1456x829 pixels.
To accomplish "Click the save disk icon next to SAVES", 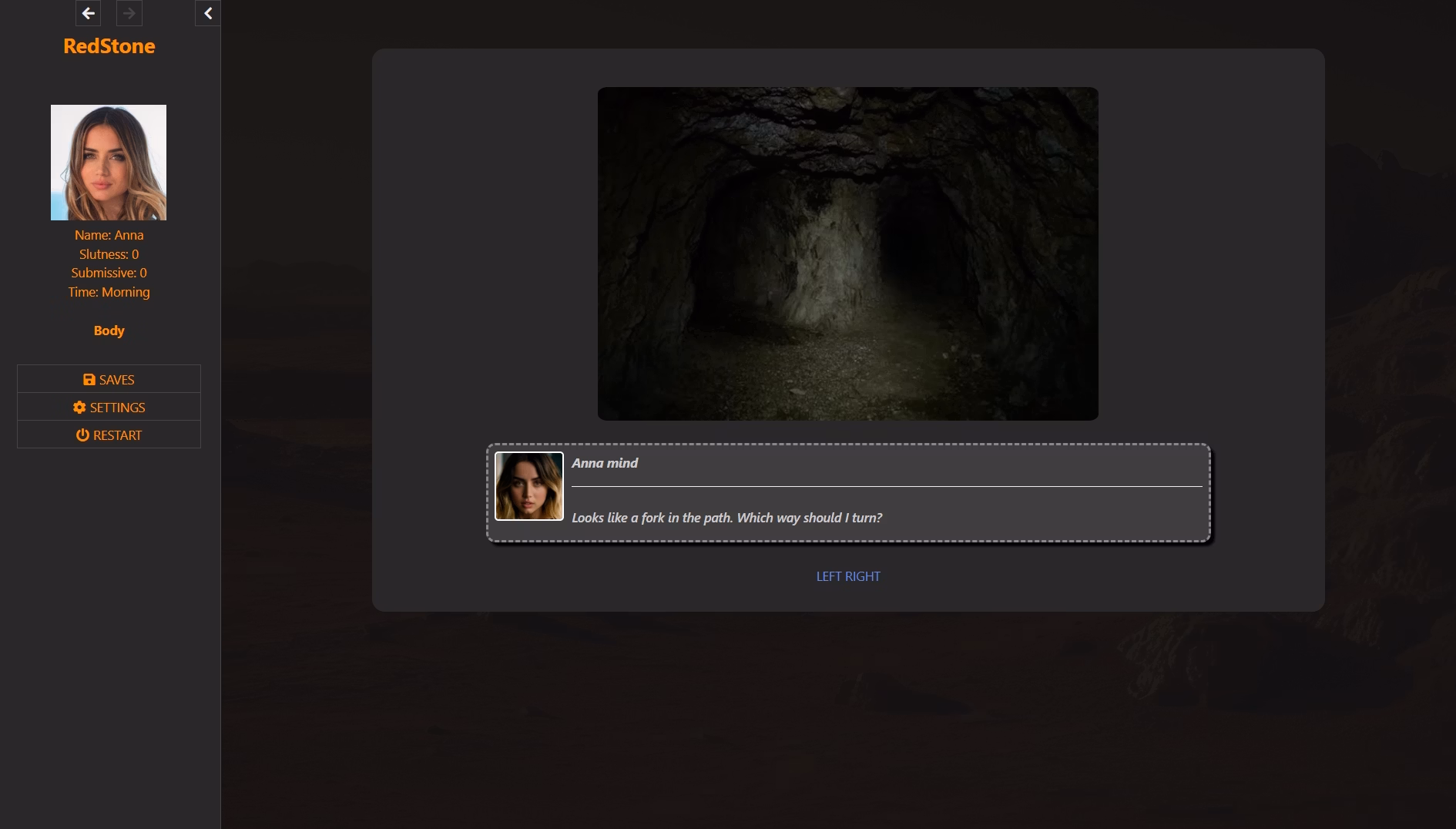I will (89, 379).
